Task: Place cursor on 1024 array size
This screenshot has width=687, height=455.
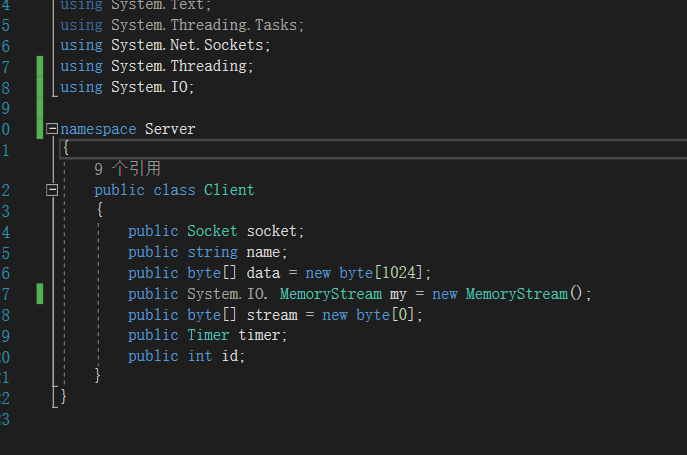Action: [x=399, y=273]
